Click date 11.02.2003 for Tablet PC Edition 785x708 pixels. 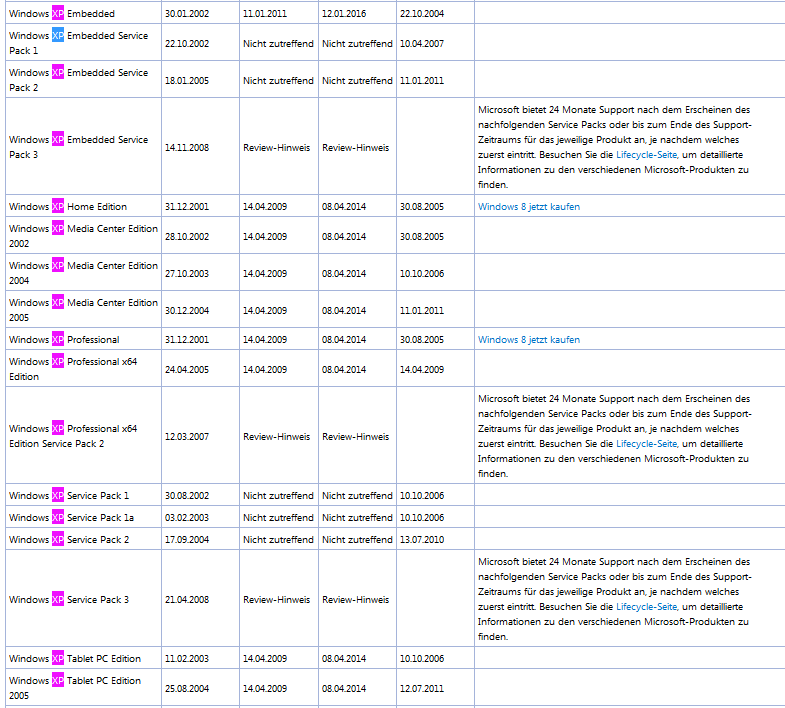(187, 659)
